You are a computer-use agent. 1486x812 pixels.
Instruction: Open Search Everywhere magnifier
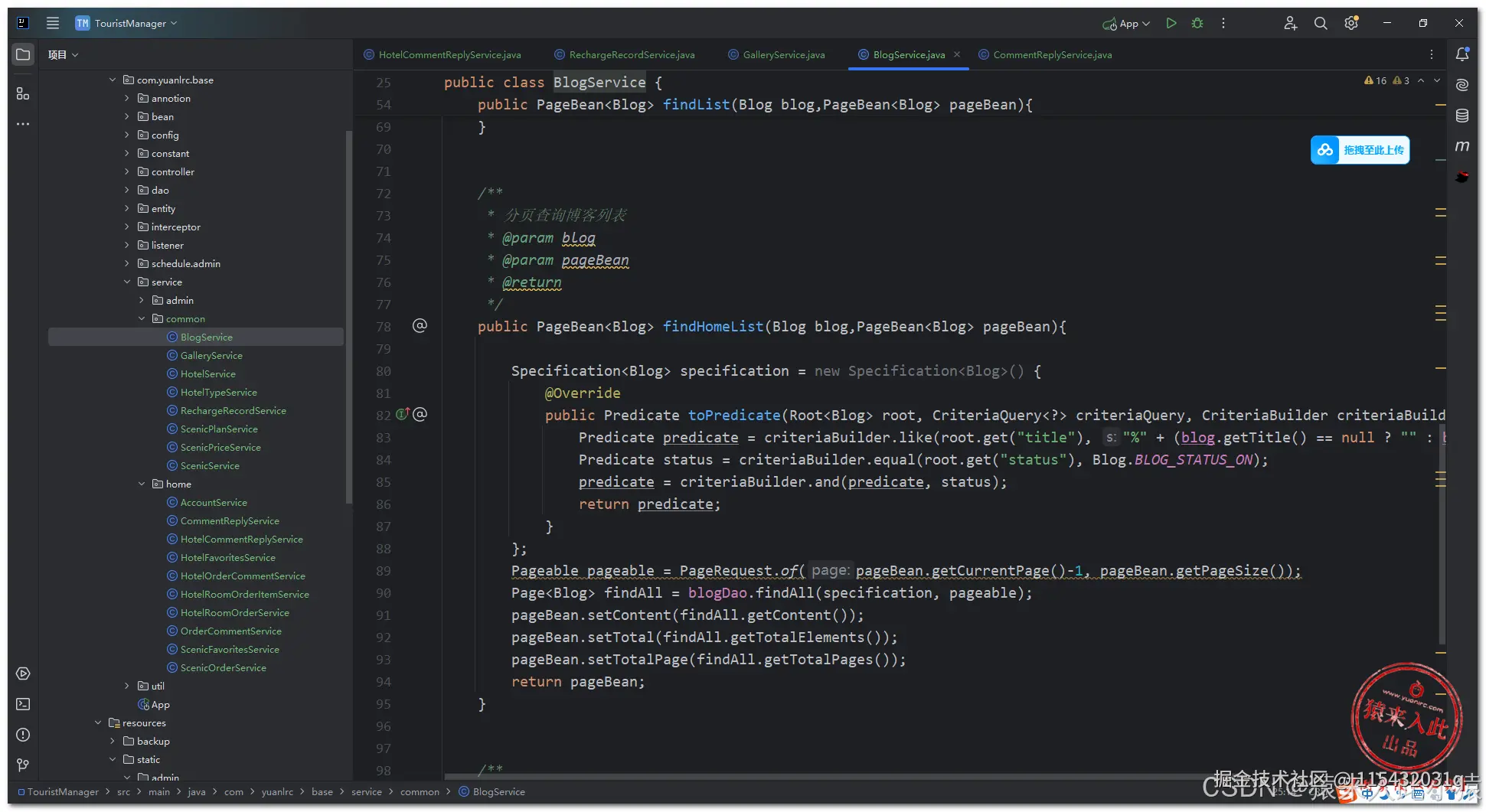tap(1321, 23)
